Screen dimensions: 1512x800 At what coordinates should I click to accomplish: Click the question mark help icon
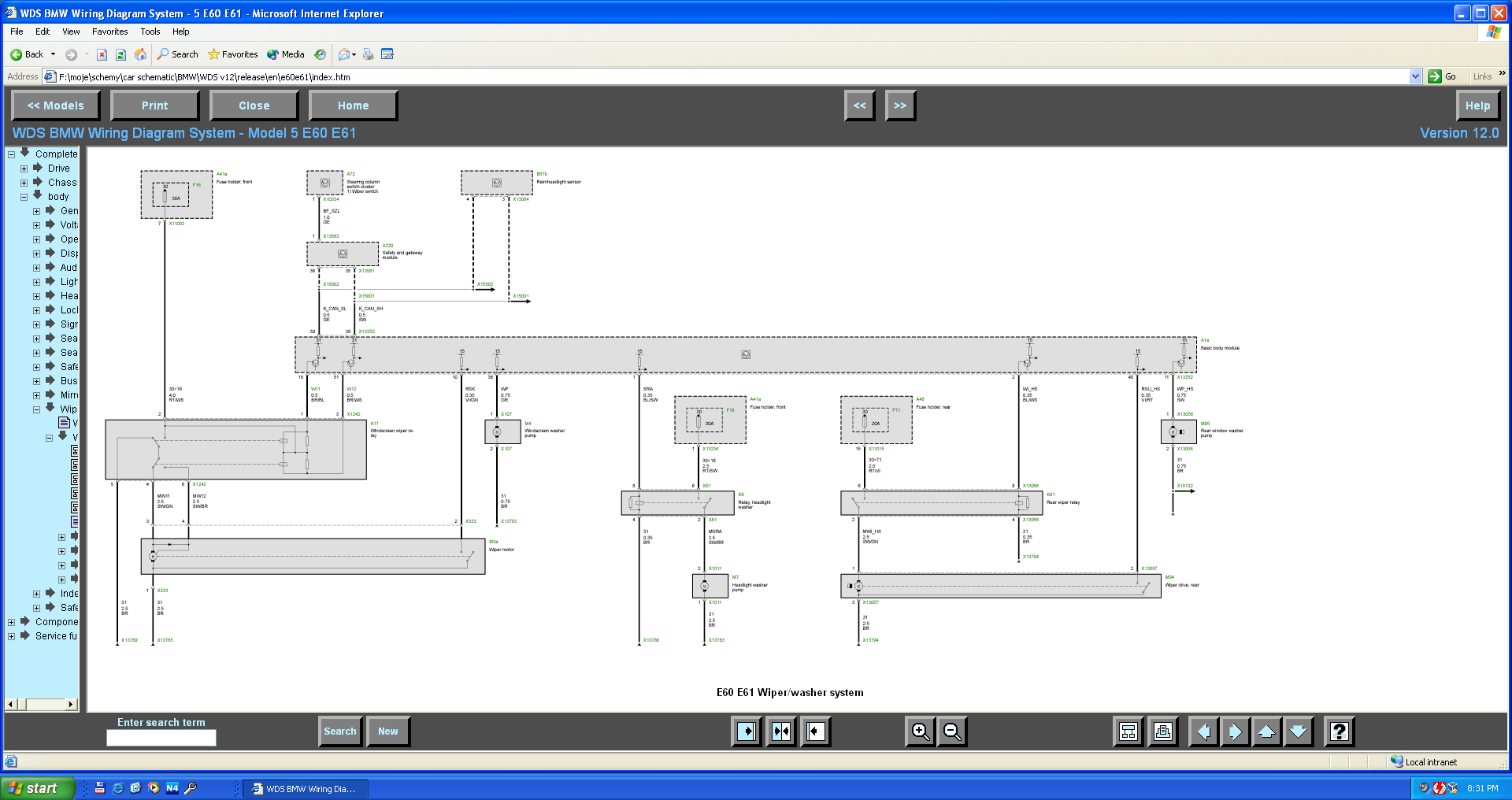(x=1339, y=731)
